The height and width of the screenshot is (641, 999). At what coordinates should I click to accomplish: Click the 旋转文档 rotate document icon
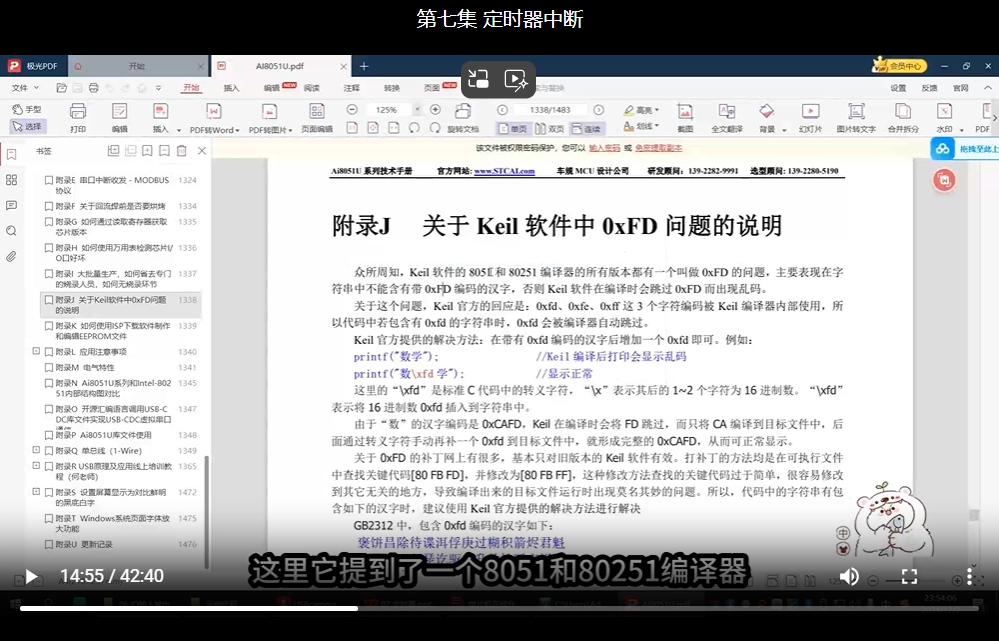click(x=463, y=118)
